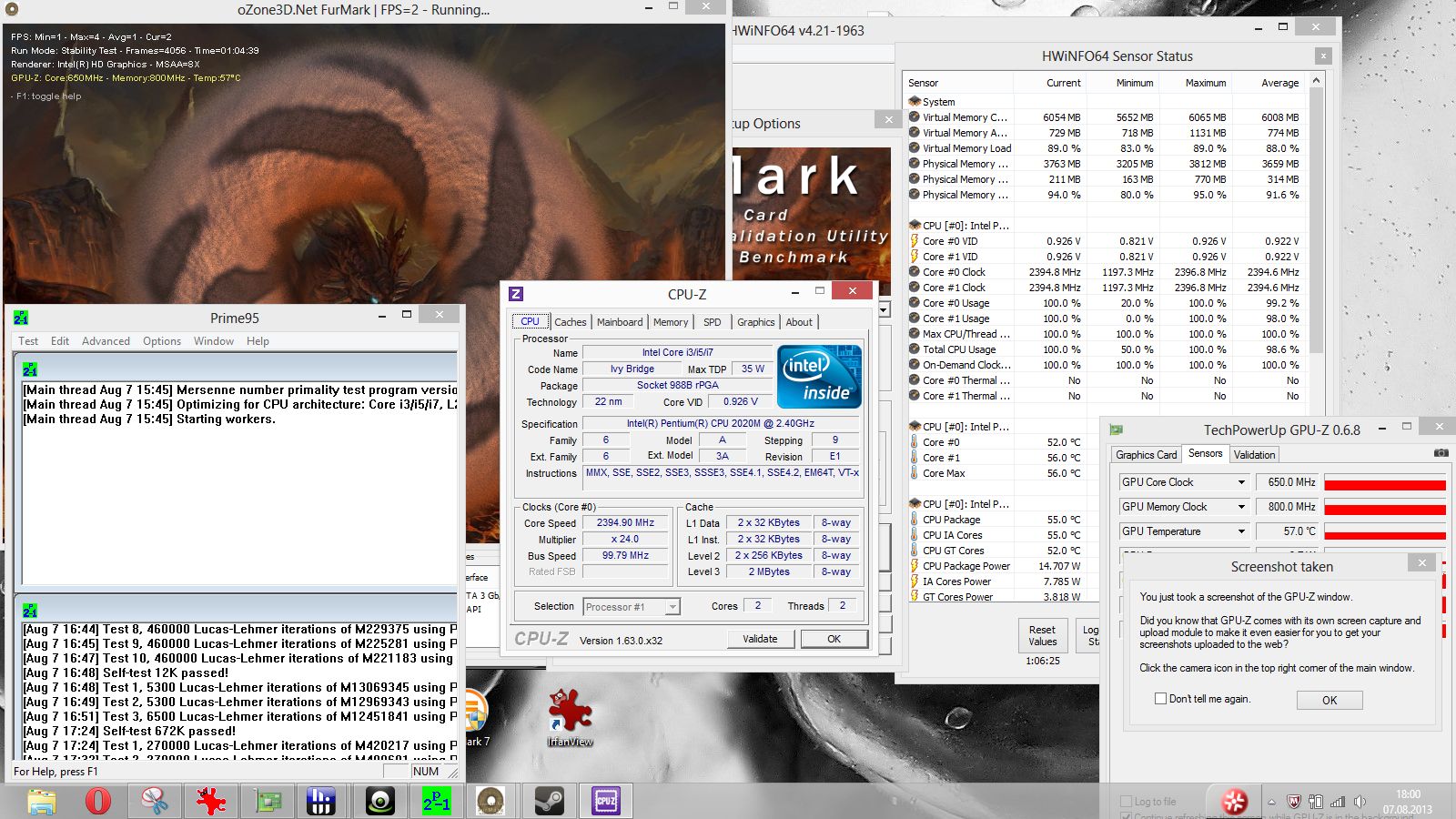
Task: Close the Screenshot taken popup
Action: pyautogui.click(x=1421, y=562)
